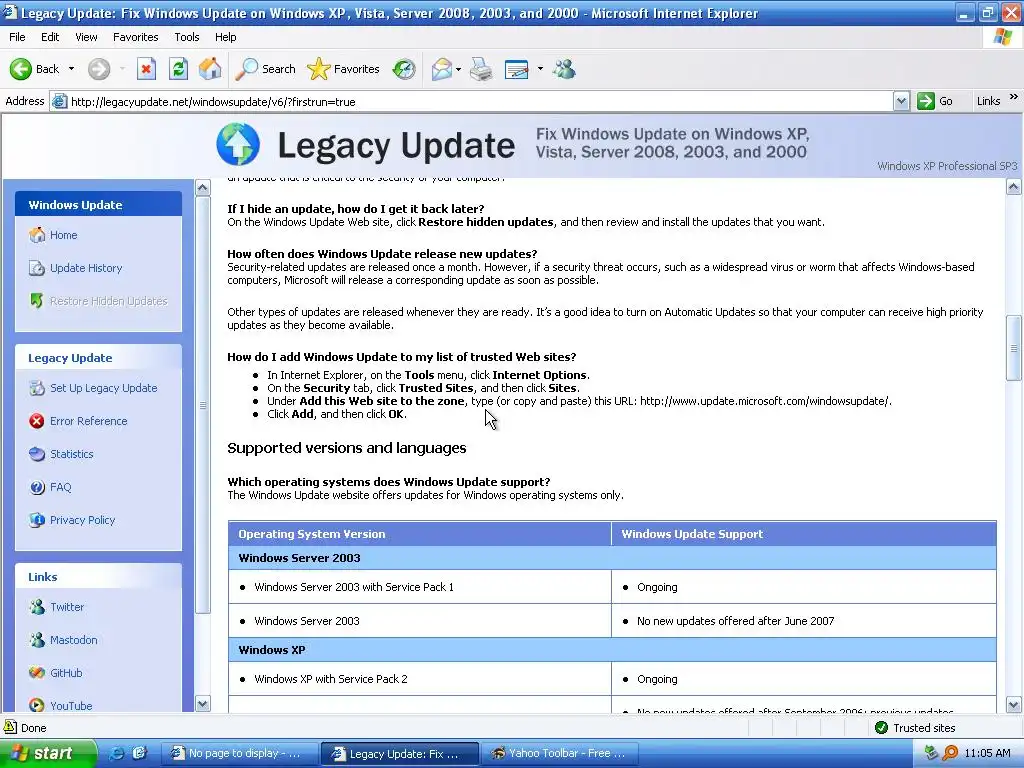Expand the Links toolbar chevron
Screen dimensions: 1024x768
tap(1014, 97)
